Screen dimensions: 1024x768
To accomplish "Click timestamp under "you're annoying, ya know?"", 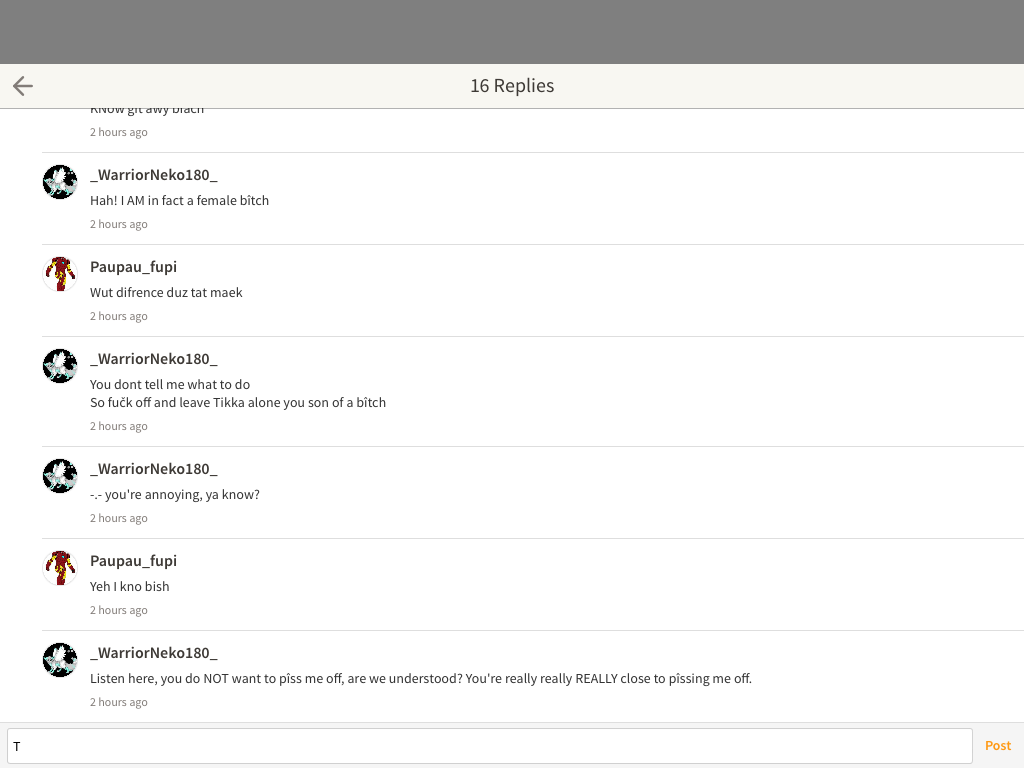I will tap(119, 518).
